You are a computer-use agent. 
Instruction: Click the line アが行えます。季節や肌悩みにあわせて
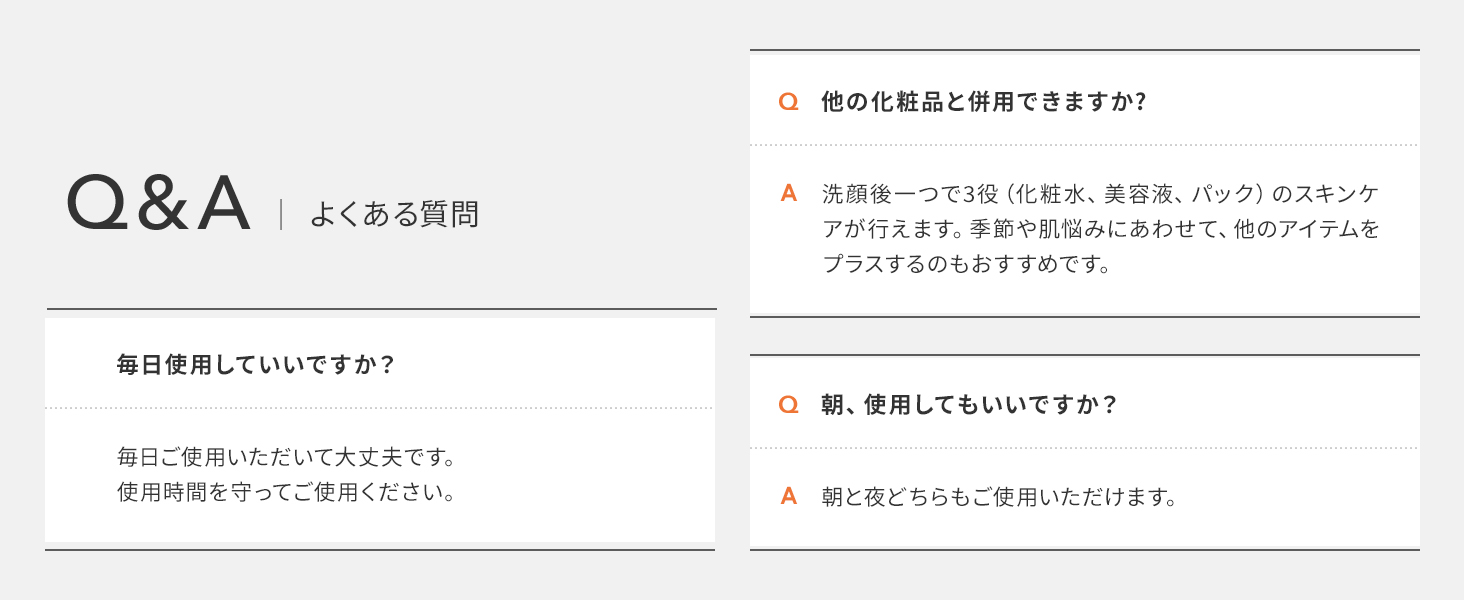pyautogui.click(x=1100, y=230)
